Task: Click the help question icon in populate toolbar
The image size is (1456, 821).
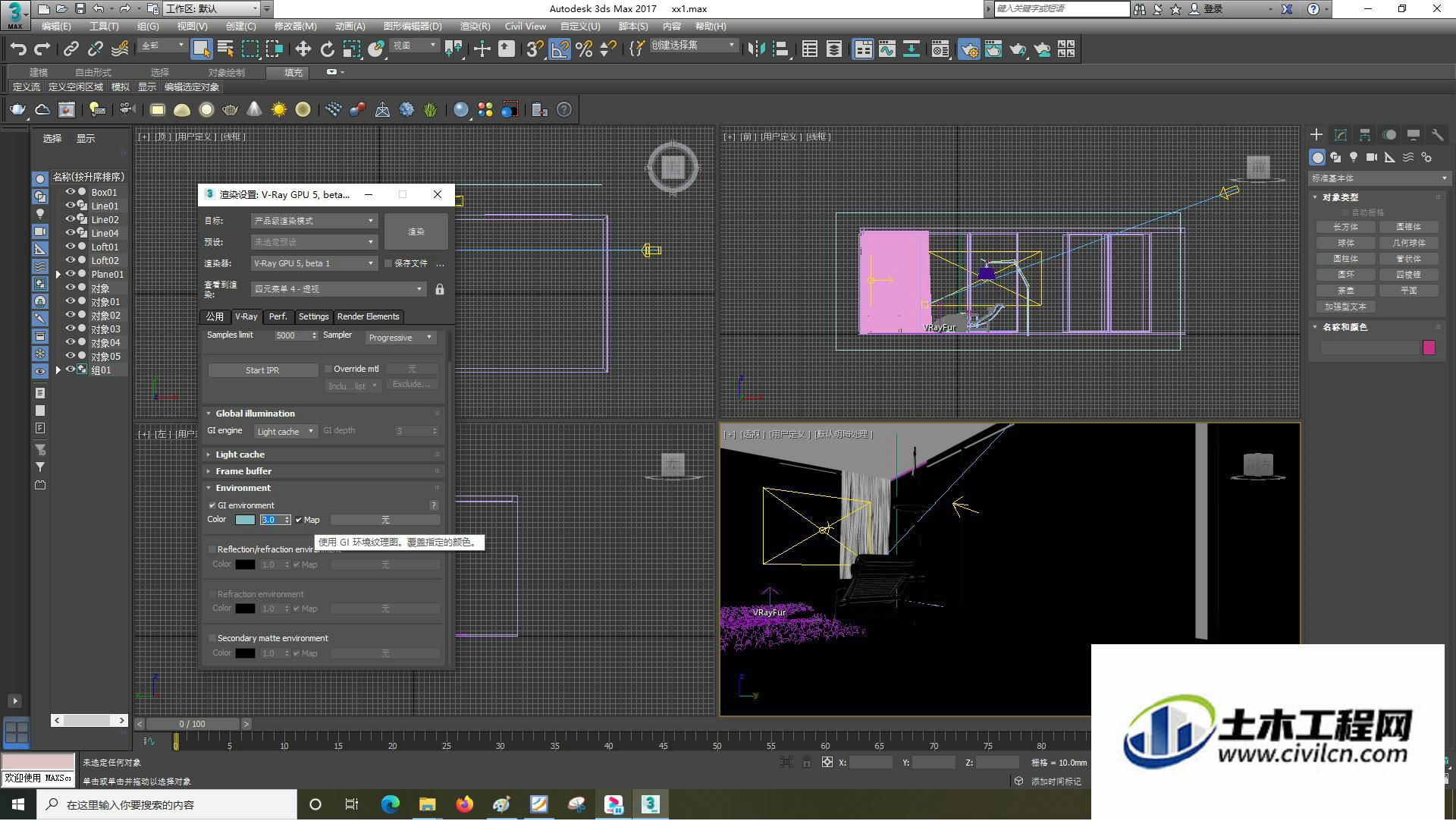Action: [x=564, y=110]
